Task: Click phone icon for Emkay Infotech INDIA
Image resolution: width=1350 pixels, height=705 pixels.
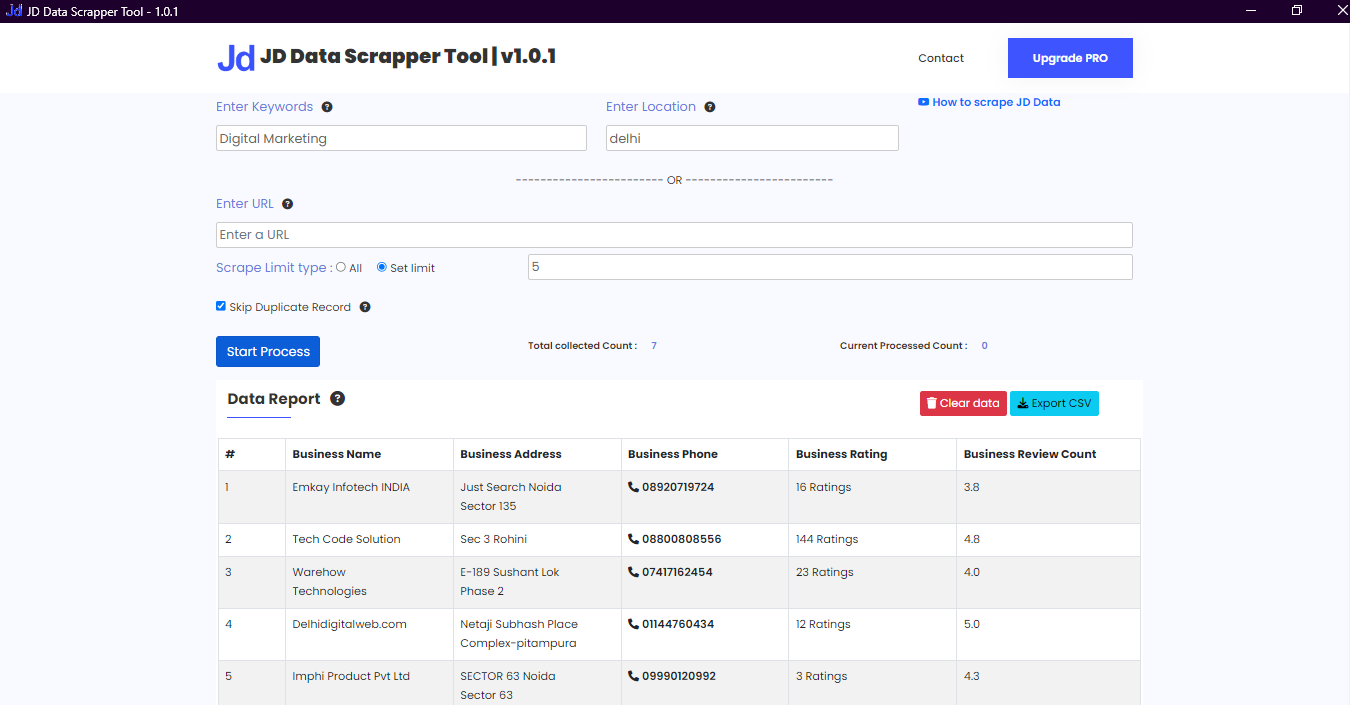Action: coord(633,487)
